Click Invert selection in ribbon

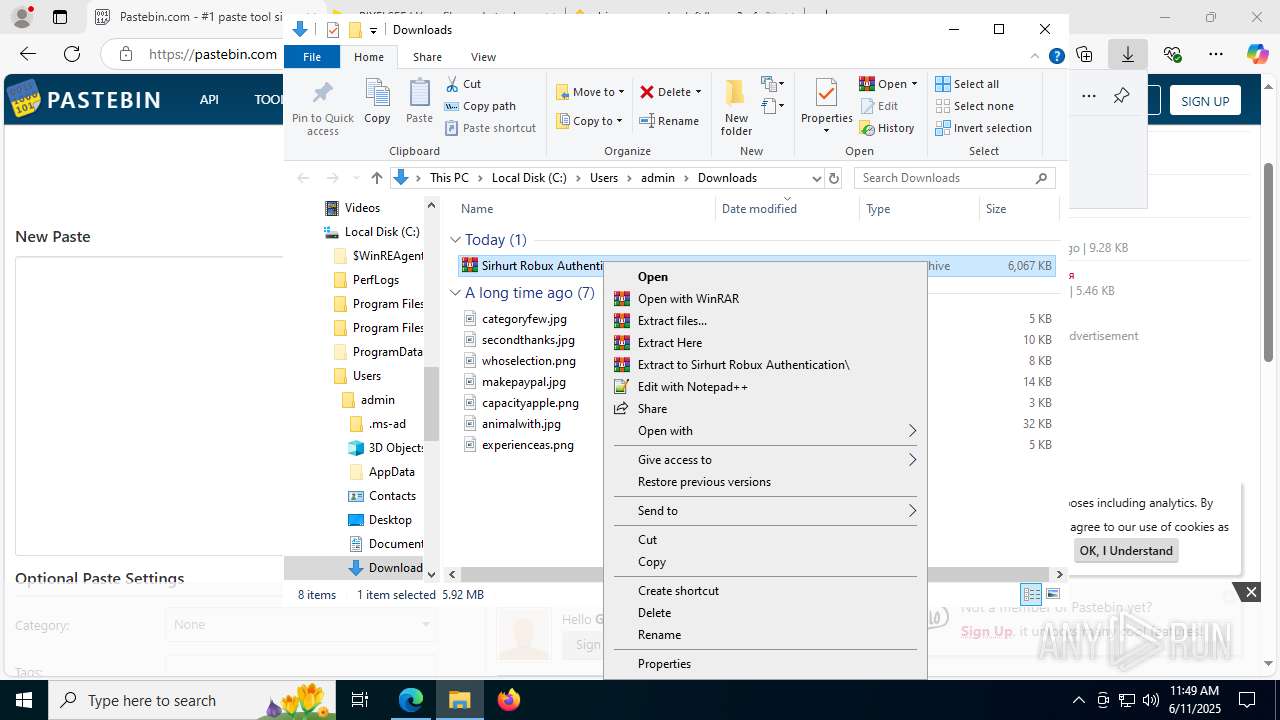click(984, 128)
